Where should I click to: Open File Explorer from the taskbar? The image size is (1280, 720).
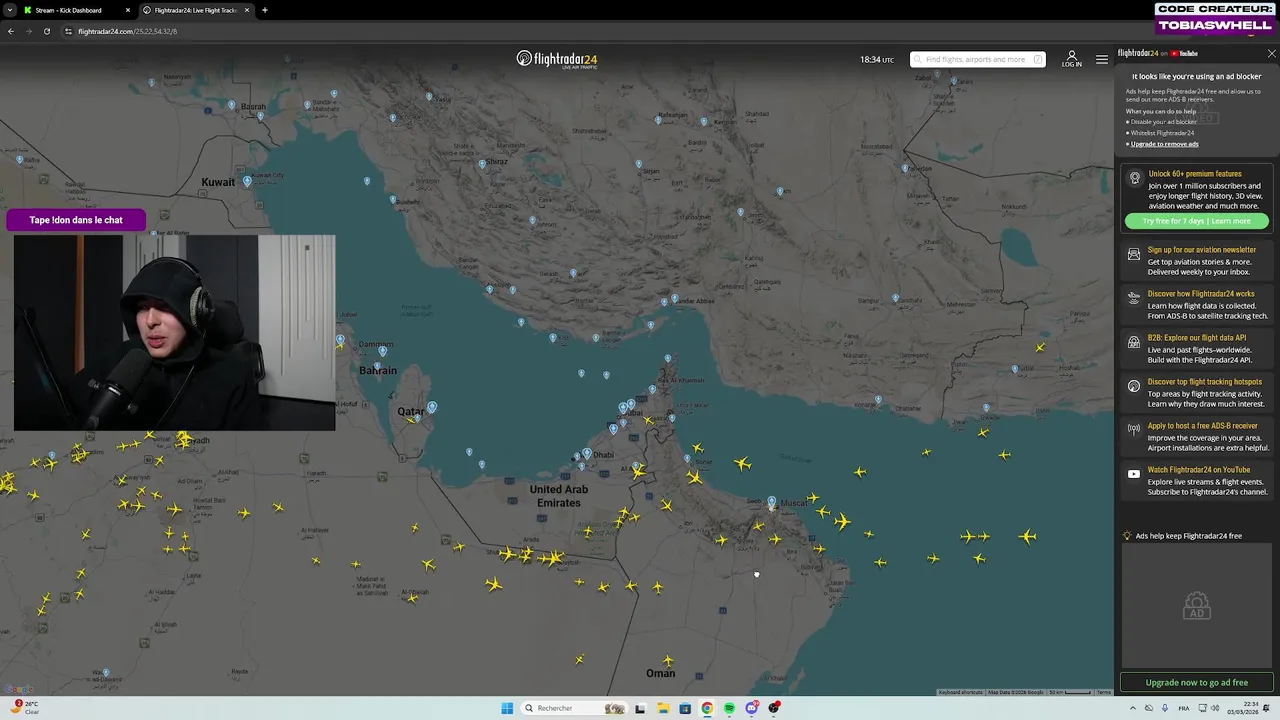coord(662,708)
